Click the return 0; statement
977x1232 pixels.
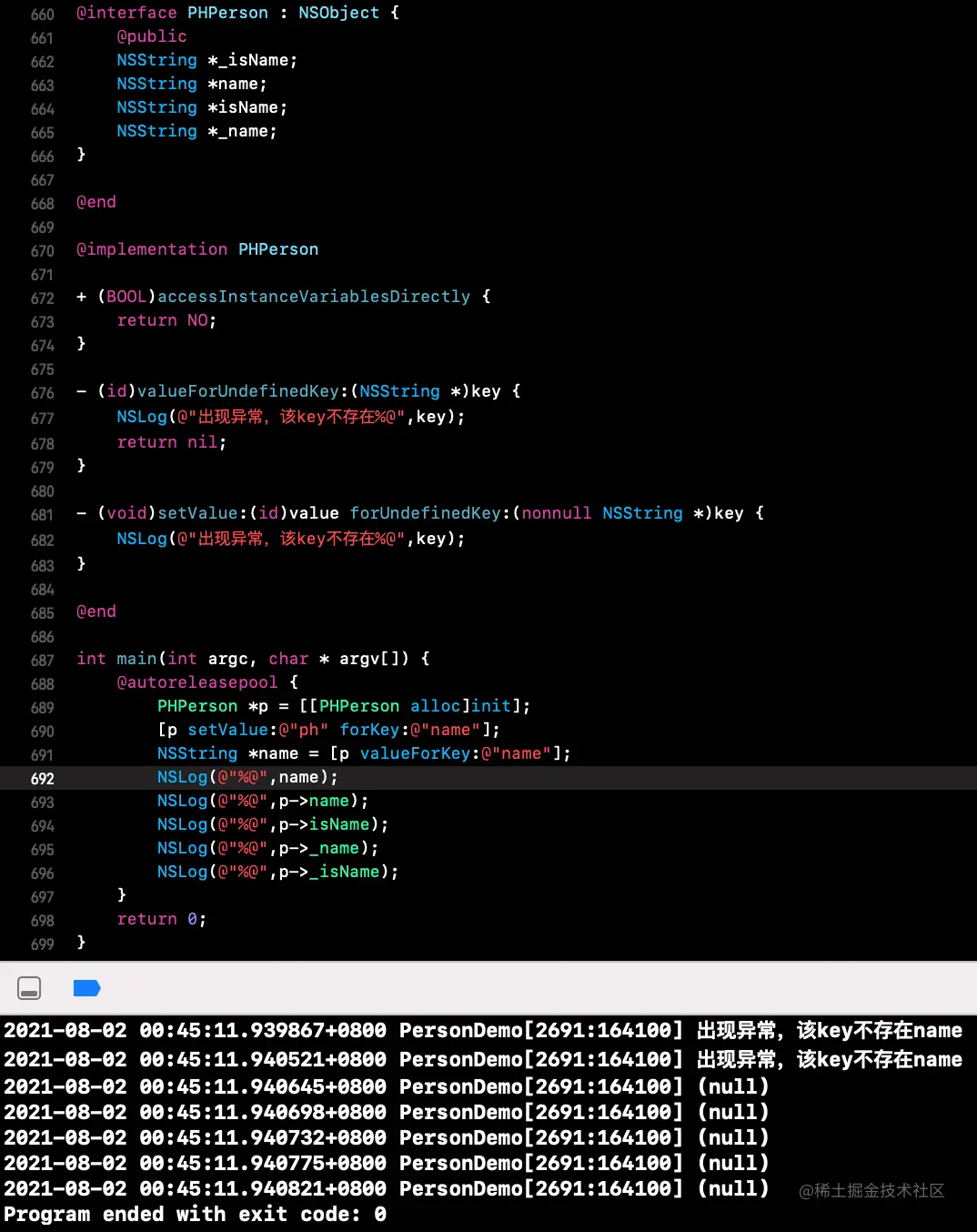(161, 919)
